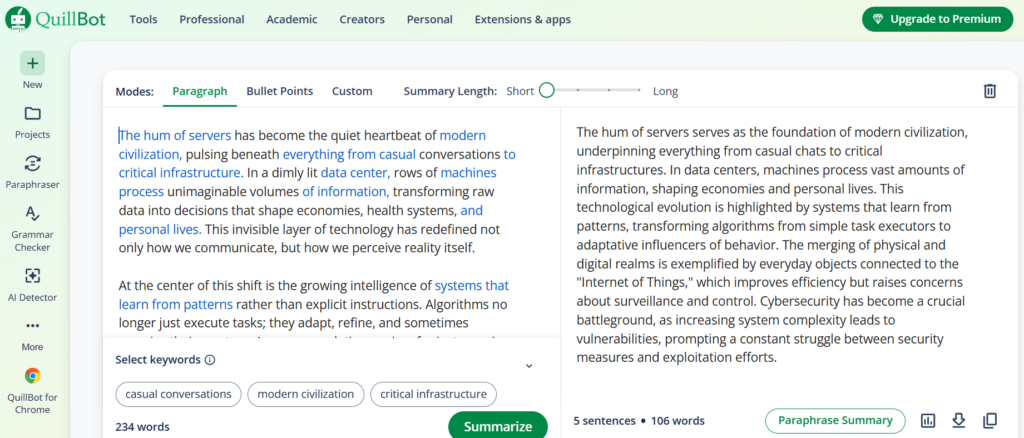Show More tools via ellipsis icon
The height and width of the screenshot is (438, 1024).
[x=32, y=325]
